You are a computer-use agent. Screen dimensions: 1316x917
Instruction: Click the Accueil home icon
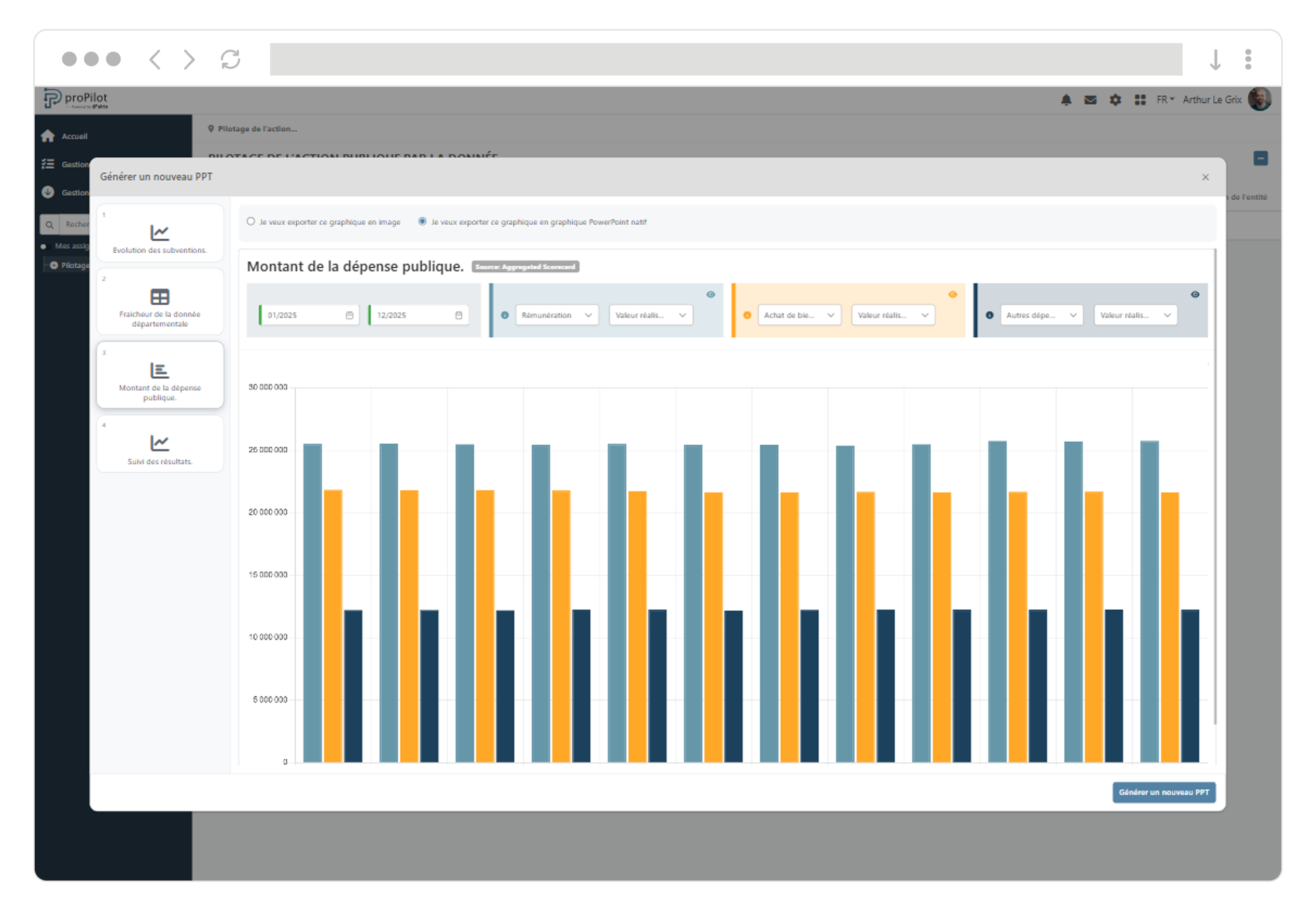click(x=48, y=136)
